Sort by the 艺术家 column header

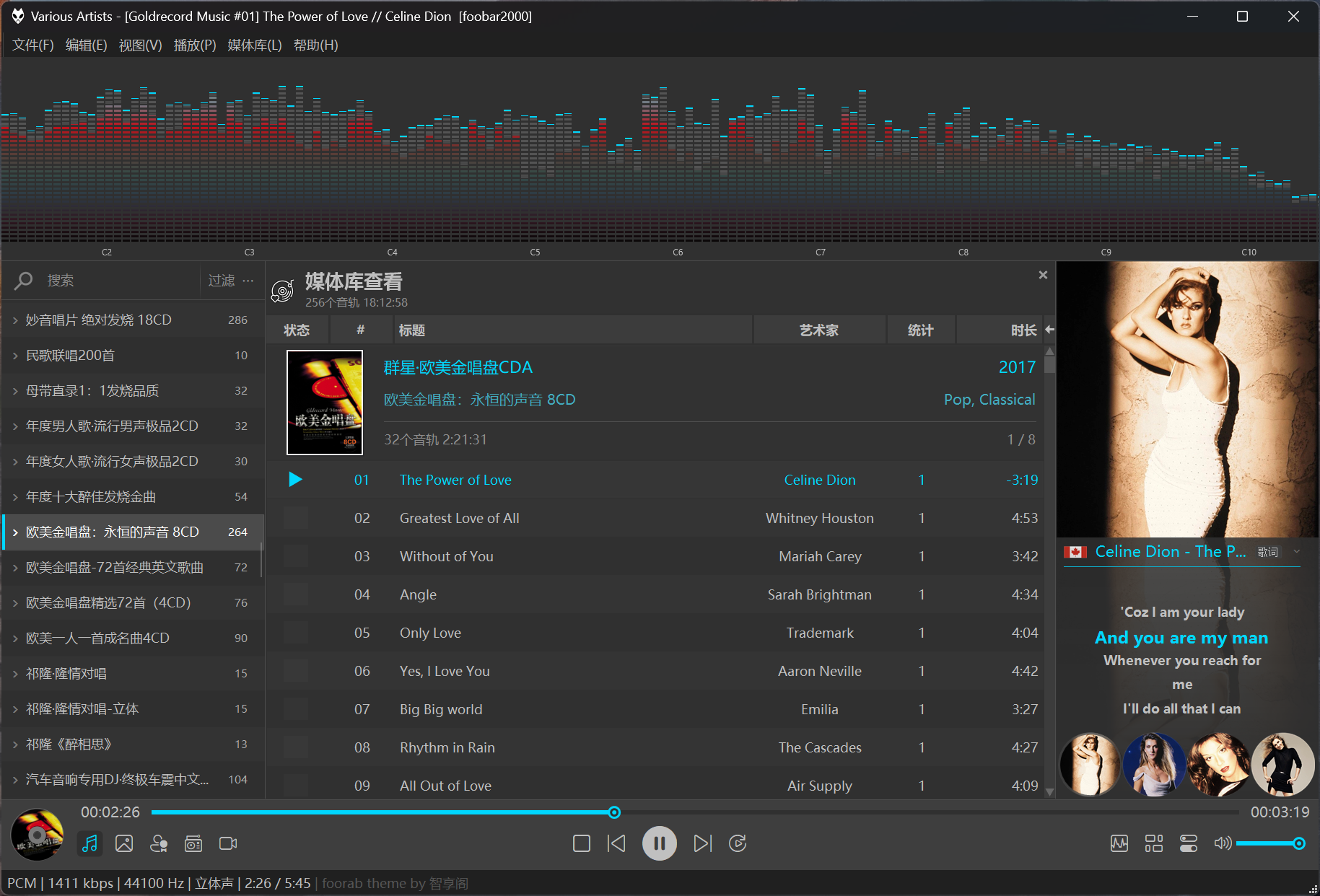click(x=820, y=330)
